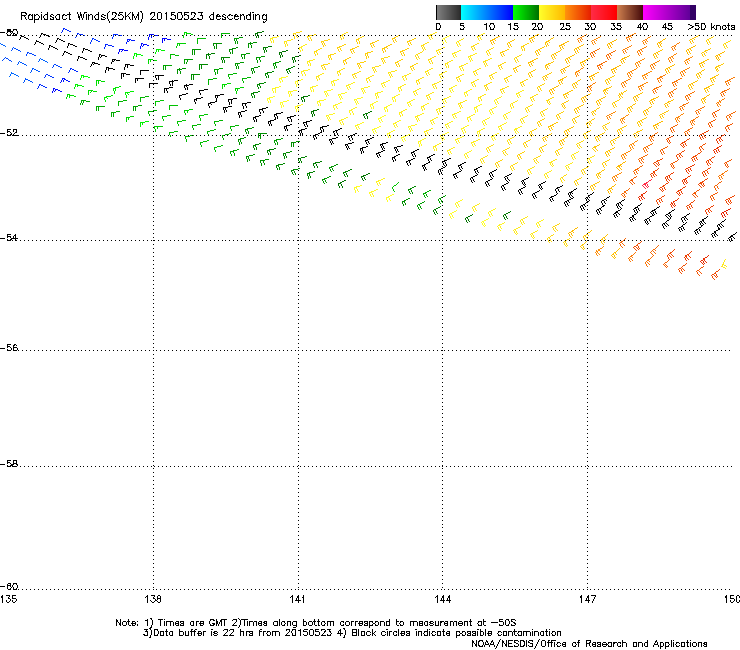Click the latitude label '-52'
The image size is (740, 650).
coord(9,133)
